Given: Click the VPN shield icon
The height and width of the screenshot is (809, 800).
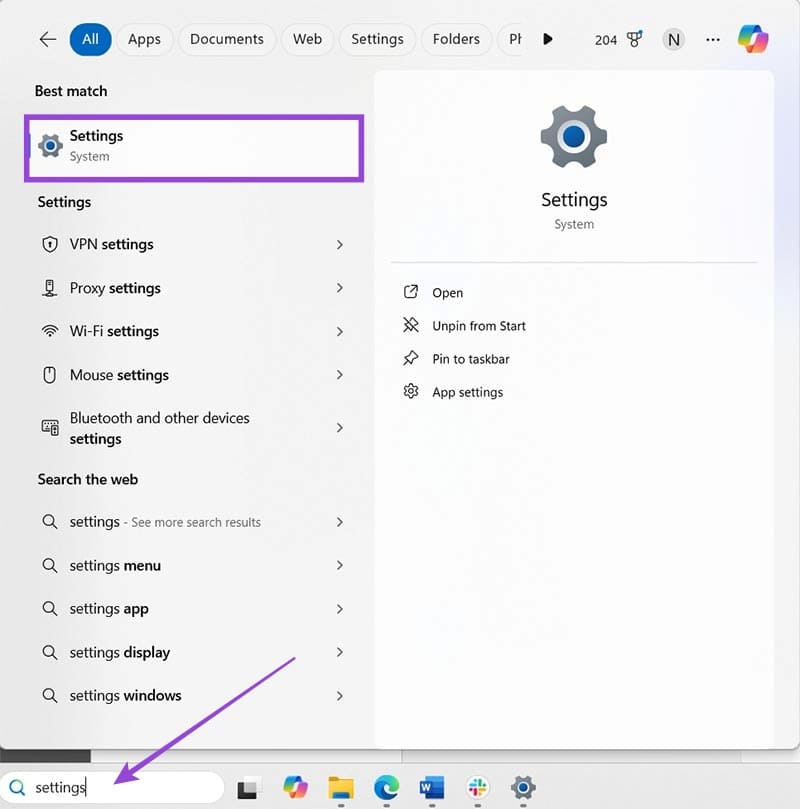Looking at the screenshot, I should click(x=50, y=244).
